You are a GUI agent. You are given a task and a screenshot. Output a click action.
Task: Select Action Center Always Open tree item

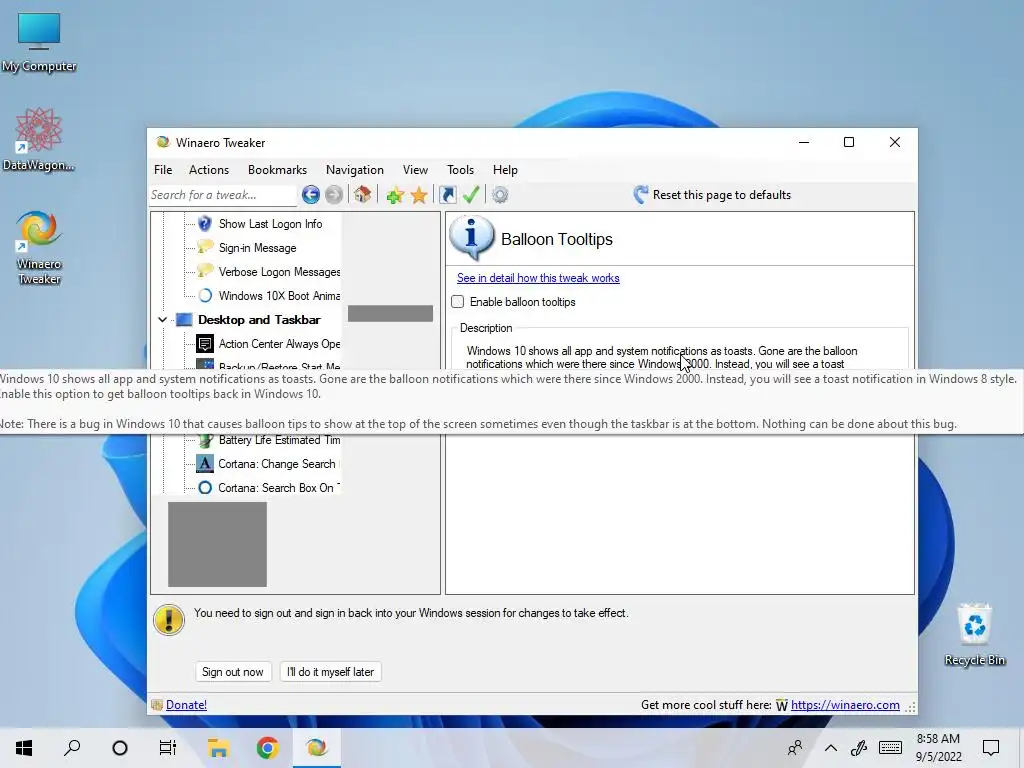pyautogui.click(x=280, y=344)
